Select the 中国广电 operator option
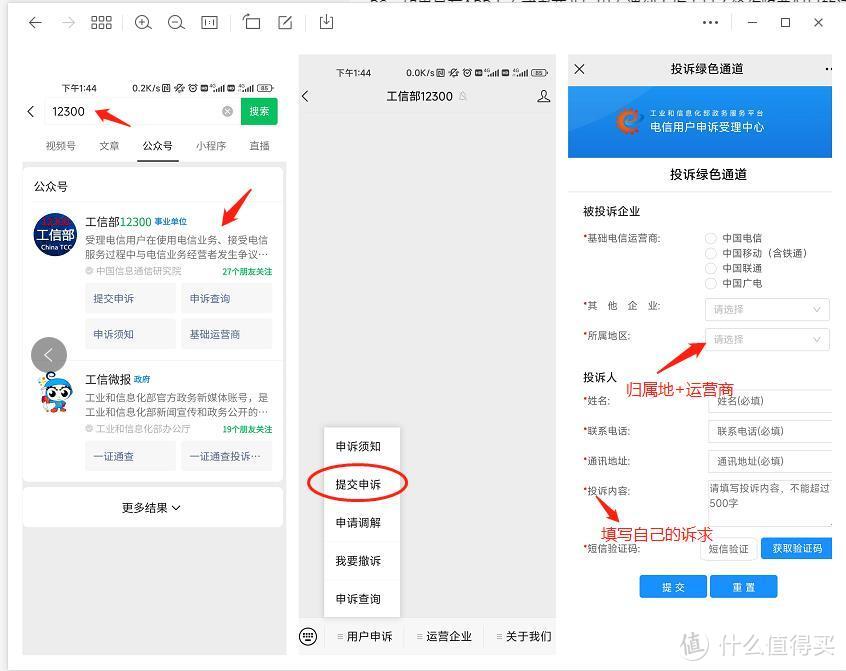The image size is (846, 671). pyautogui.click(x=711, y=283)
